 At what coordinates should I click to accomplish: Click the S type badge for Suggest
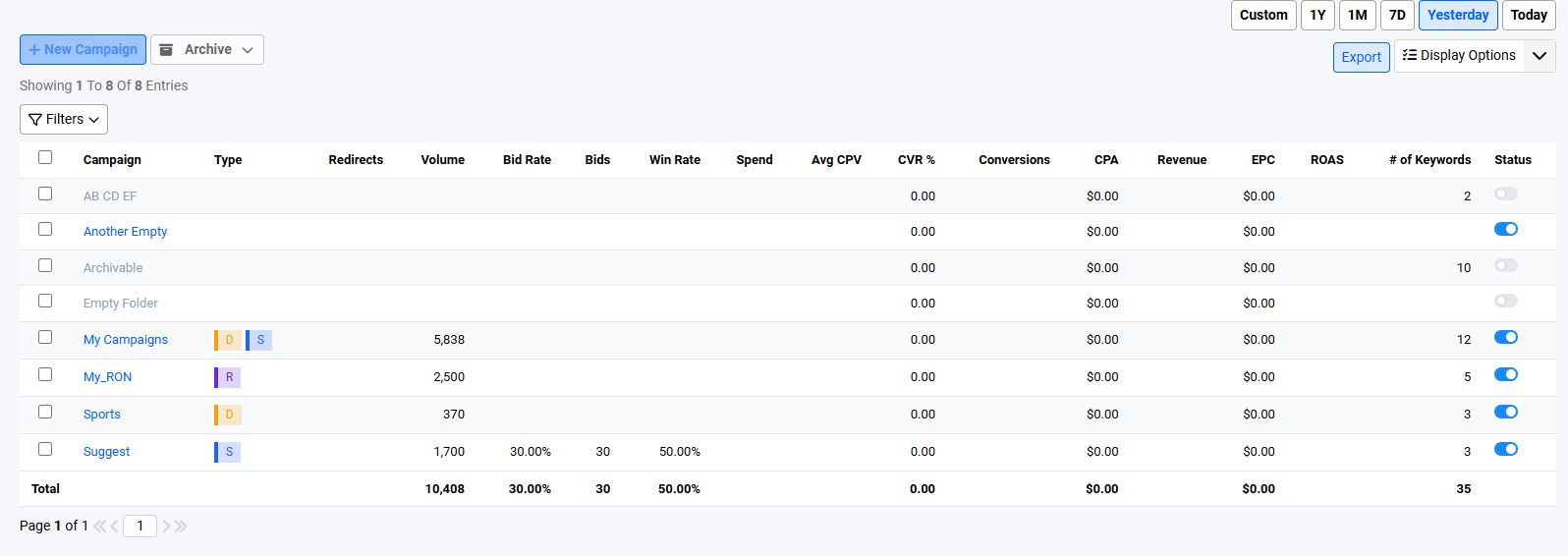[x=228, y=452]
